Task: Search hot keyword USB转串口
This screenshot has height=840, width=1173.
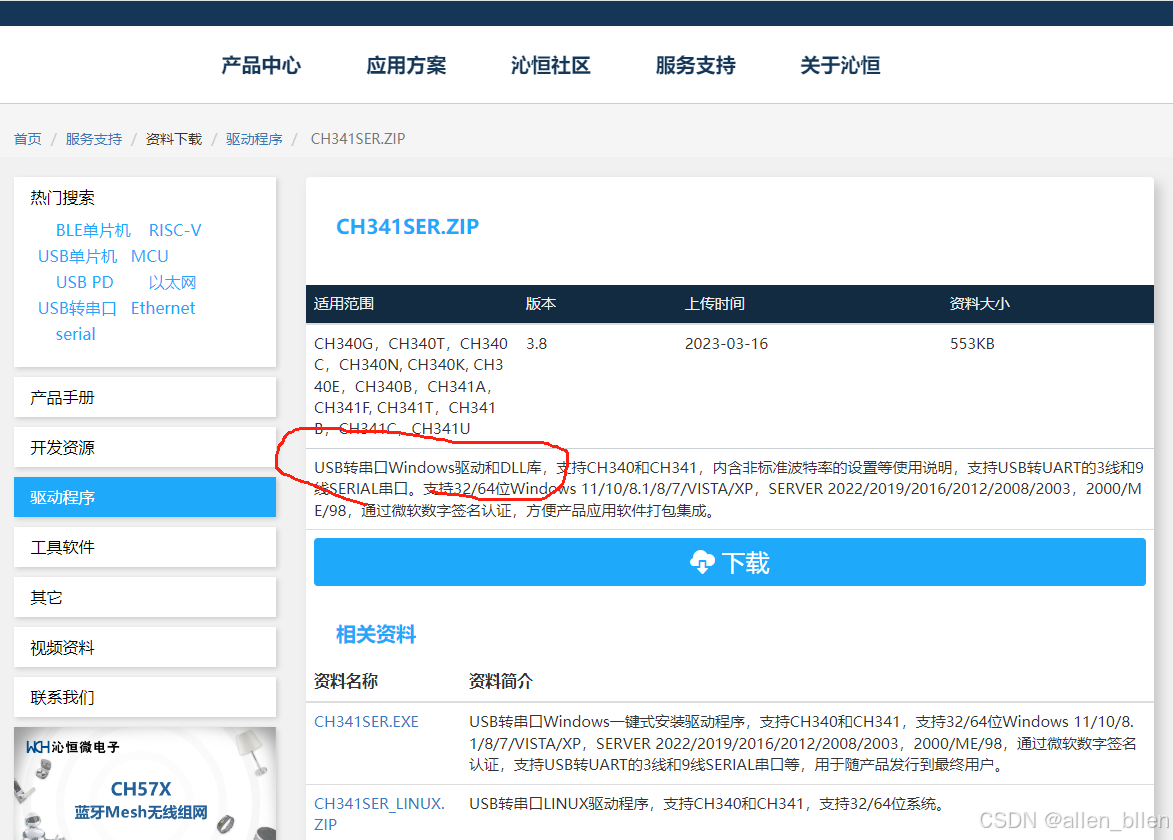Action: (77, 308)
